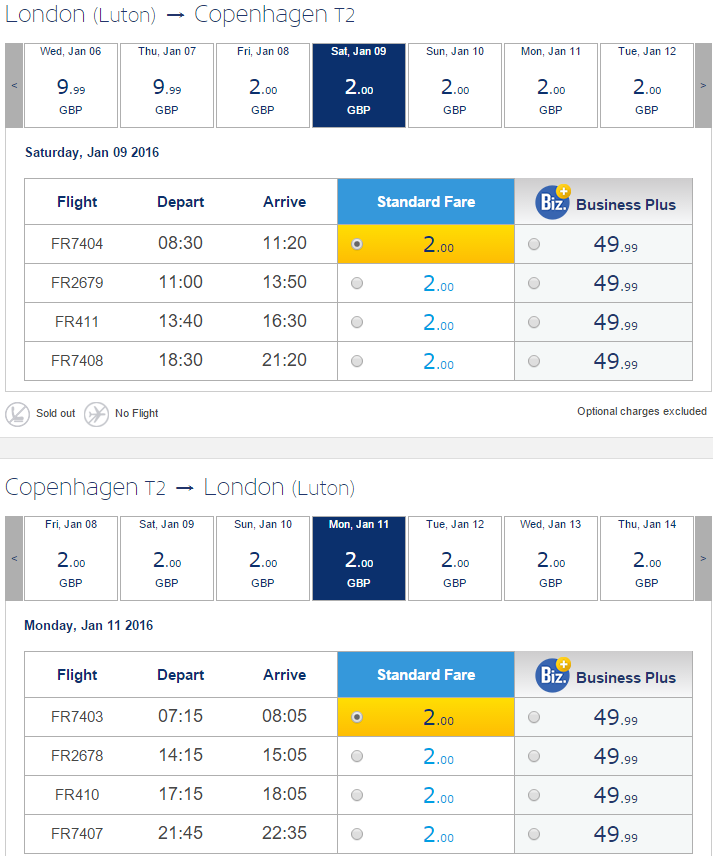Choose Business Plus fare for FR7407
This screenshot has width=713, height=856.
[x=534, y=834]
